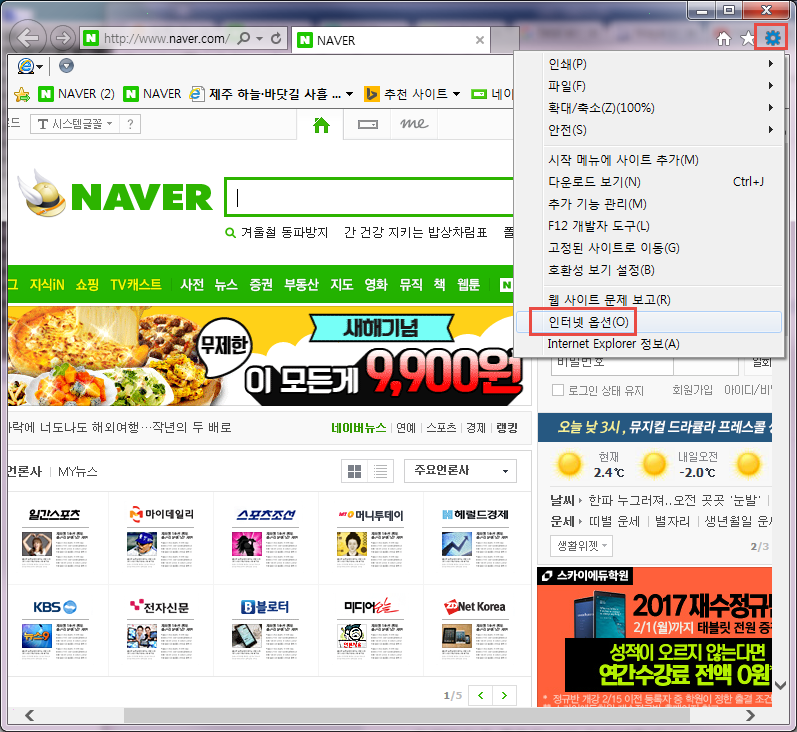Select 다운로드 보기(N) menu item

tap(649, 181)
